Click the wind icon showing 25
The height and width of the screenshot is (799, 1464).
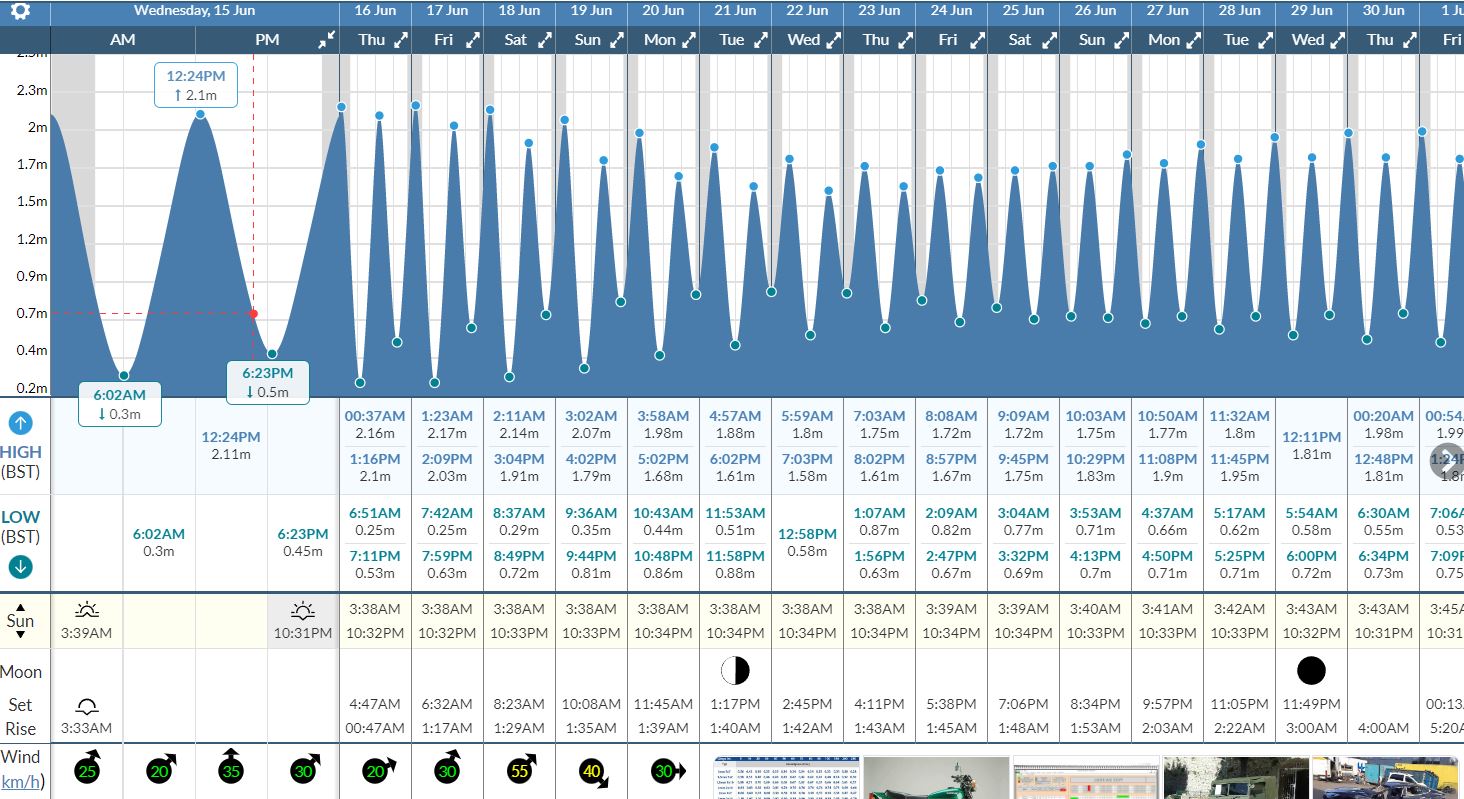click(88, 769)
